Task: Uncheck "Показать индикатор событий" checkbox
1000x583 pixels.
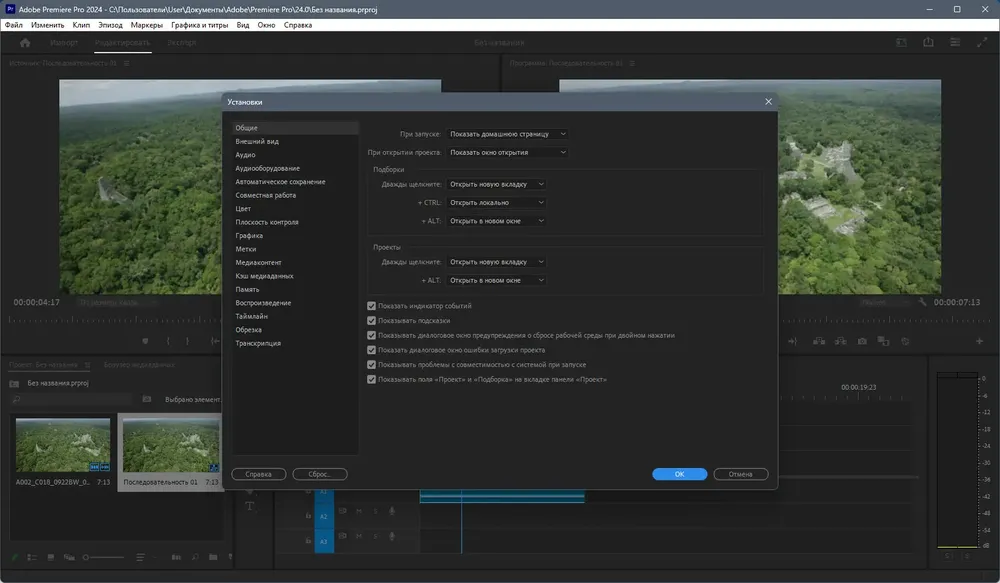Action: (x=372, y=306)
